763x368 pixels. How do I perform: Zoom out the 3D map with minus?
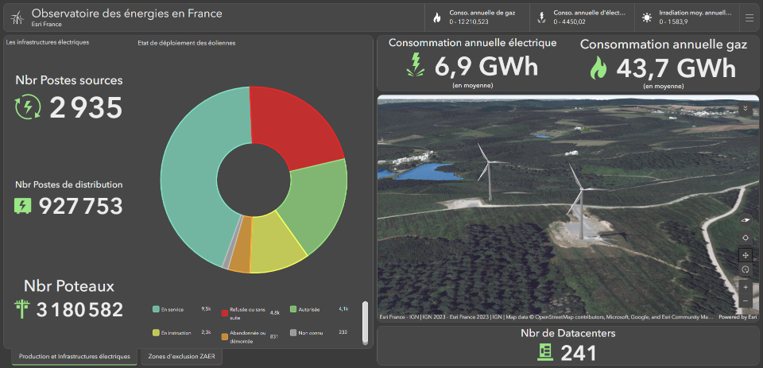tap(745, 301)
